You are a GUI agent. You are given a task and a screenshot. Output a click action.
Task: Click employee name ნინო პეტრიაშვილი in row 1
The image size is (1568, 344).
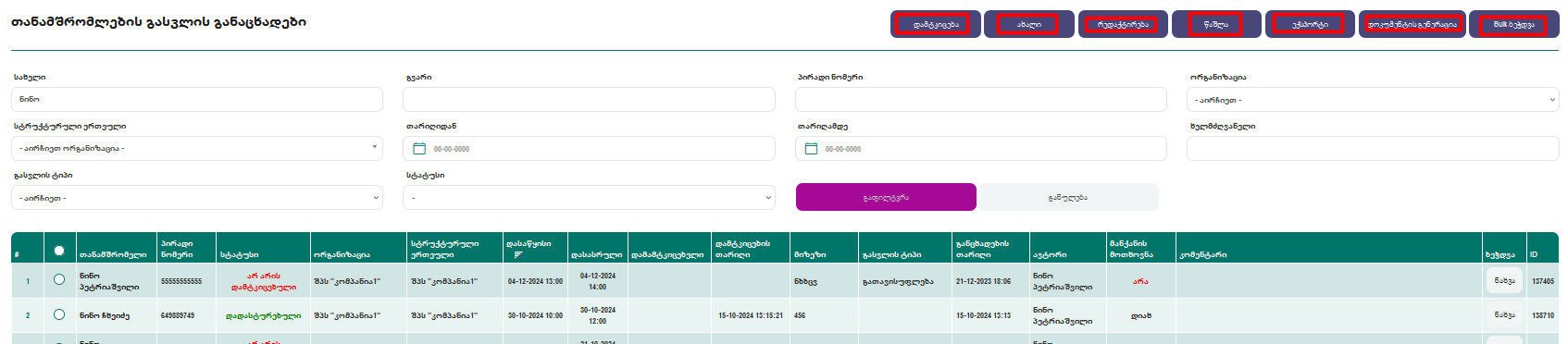tap(109, 281)
